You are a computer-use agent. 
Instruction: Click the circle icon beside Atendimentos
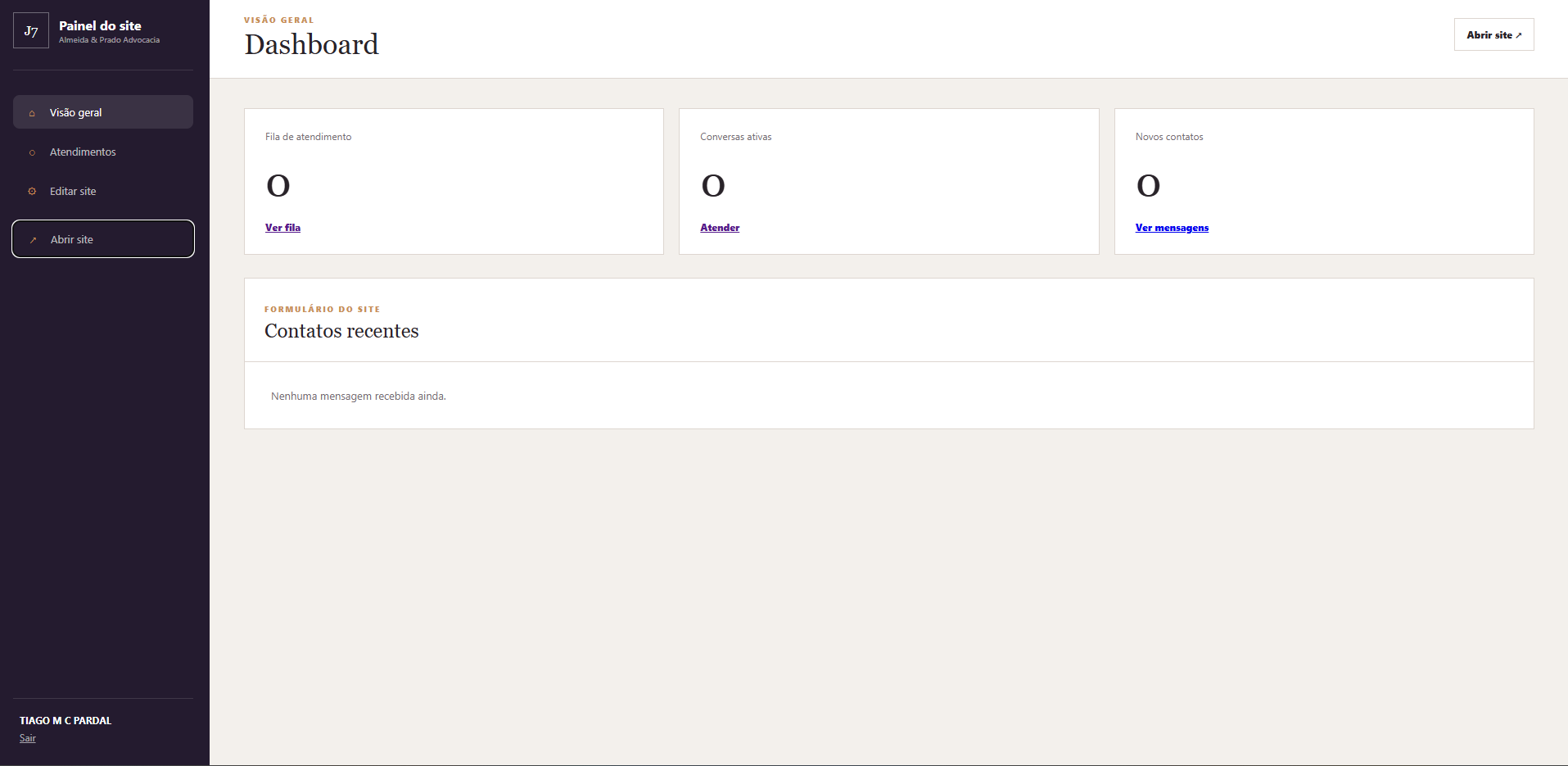click(32, 152)
